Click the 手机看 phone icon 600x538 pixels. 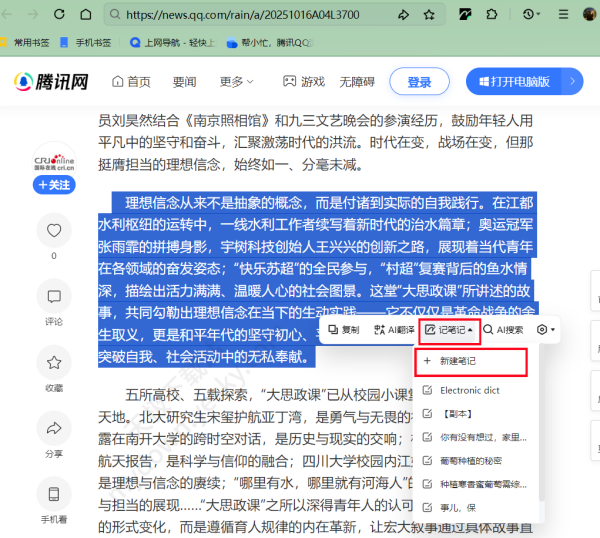(54, 494)
